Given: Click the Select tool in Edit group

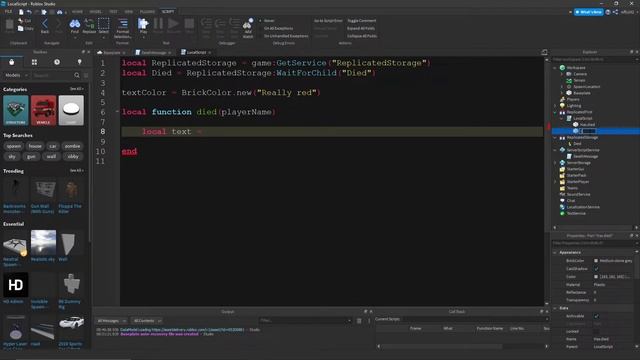Looking at the screenshot, I should coord(104,25).
